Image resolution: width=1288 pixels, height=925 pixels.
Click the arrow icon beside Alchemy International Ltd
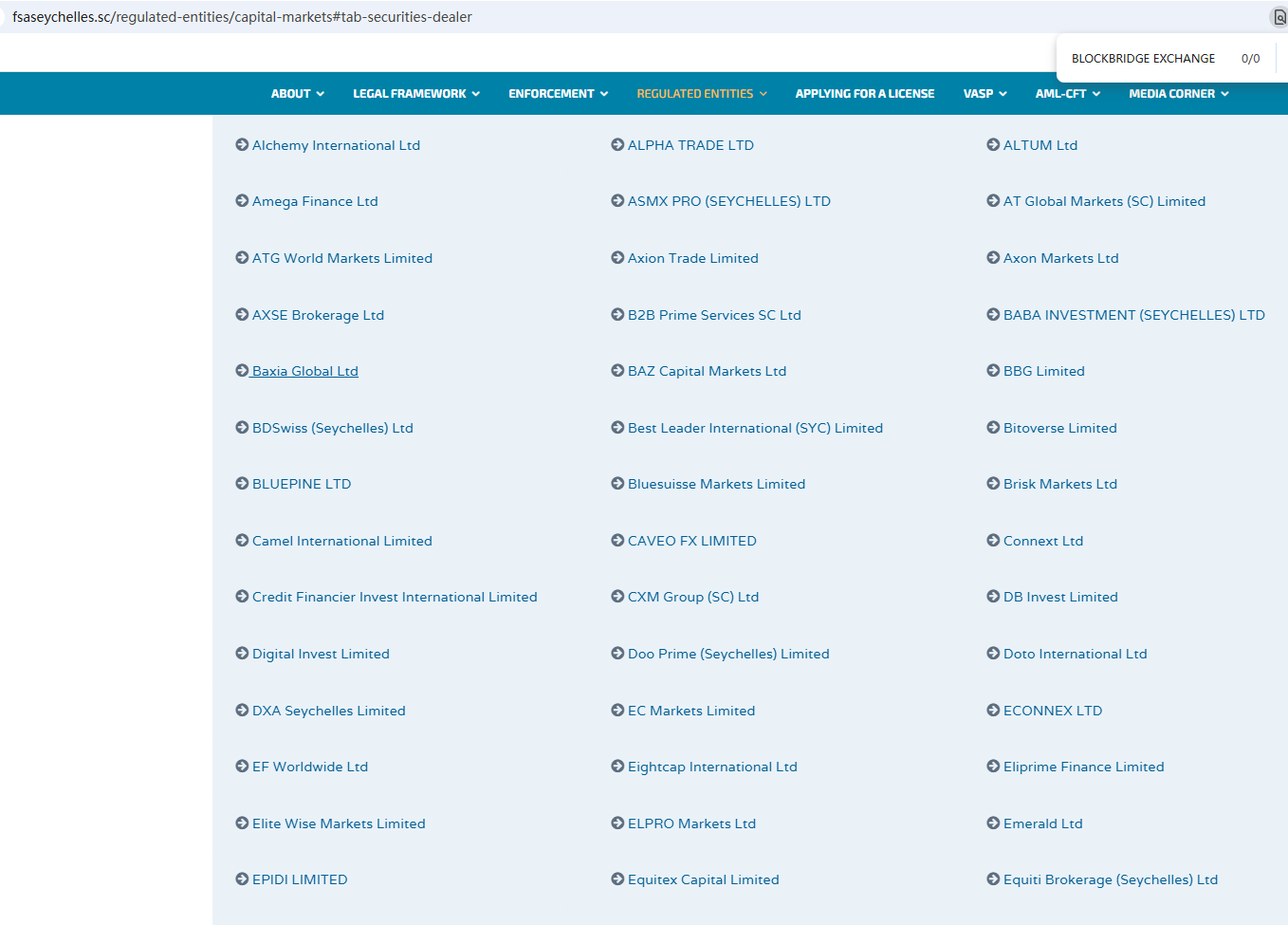coord(242,145)
